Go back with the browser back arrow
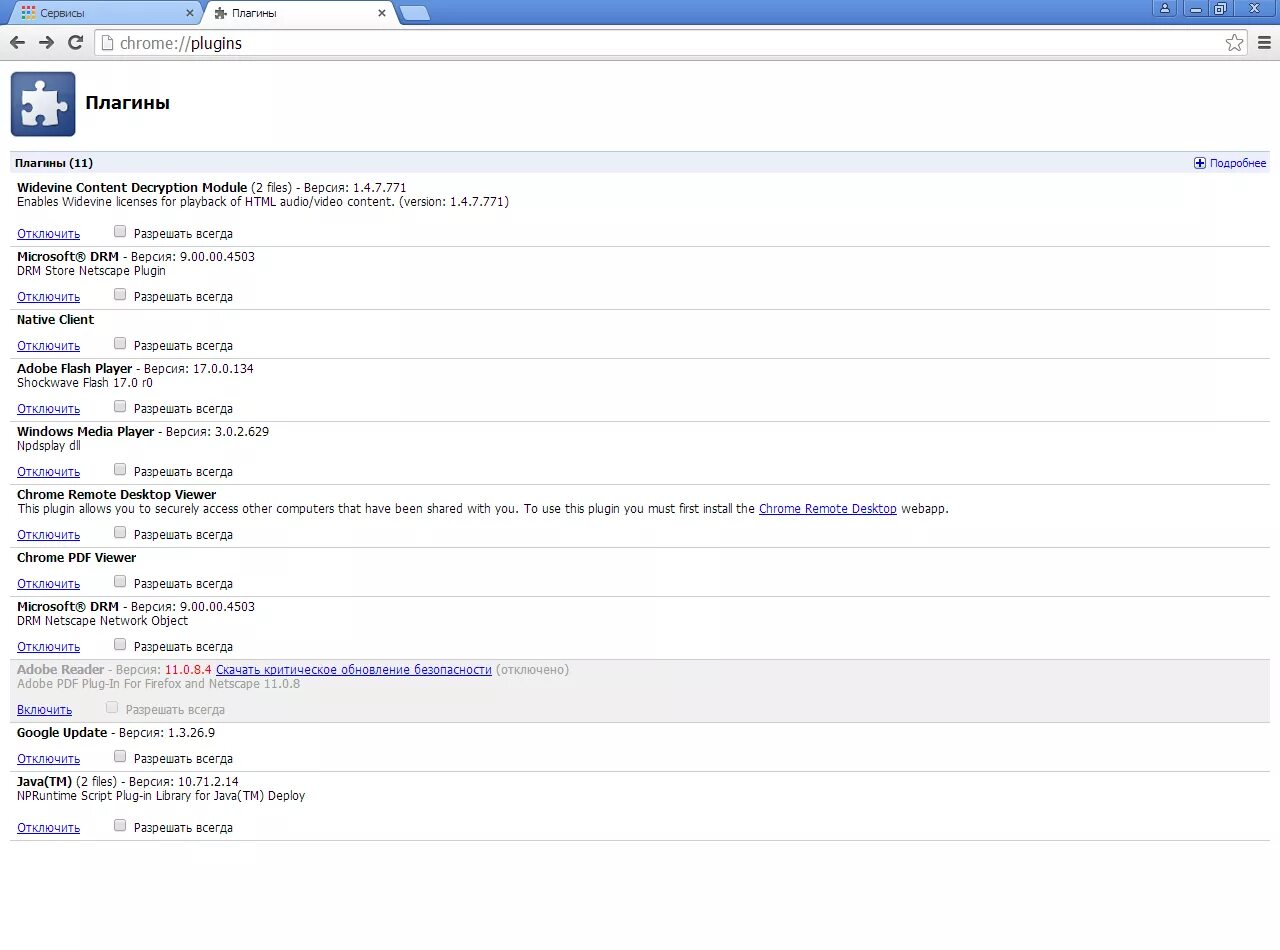The width and height of the screenshot is (1280, 950). coord(17,42)
